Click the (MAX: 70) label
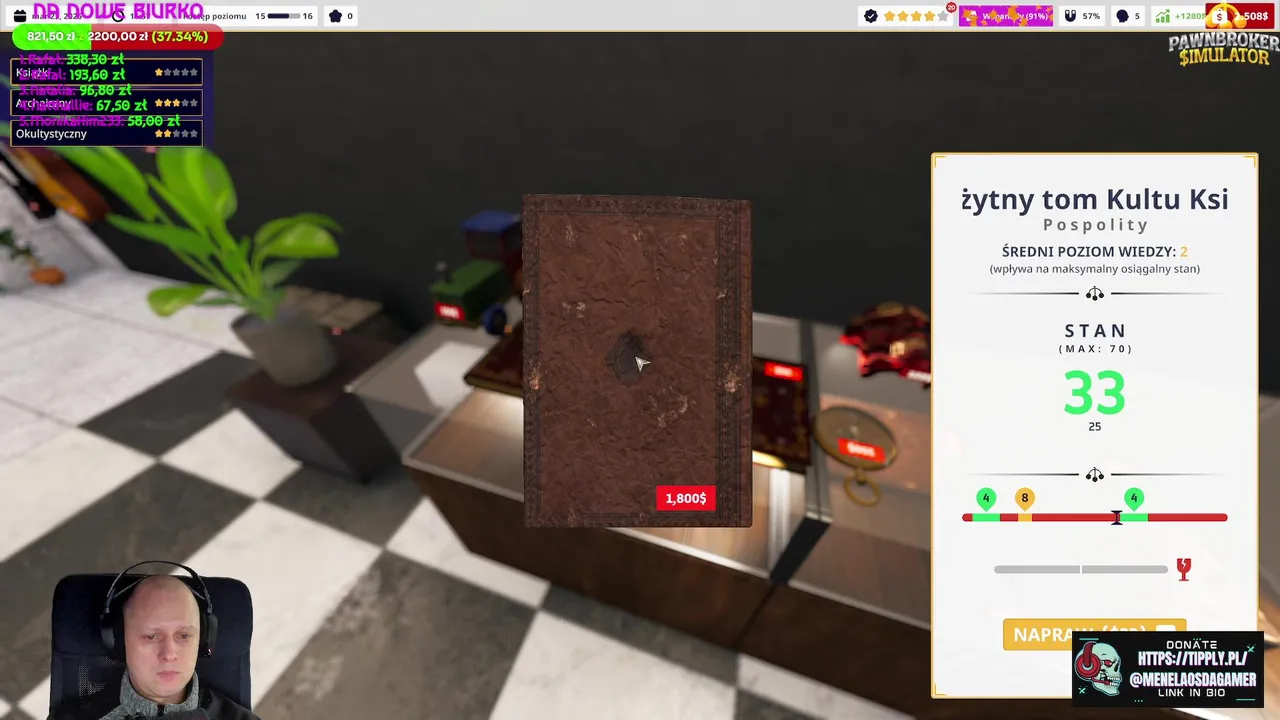The width and height of the screenshot is (1280, 720). pyautogui.click(x=1095, y=349)
